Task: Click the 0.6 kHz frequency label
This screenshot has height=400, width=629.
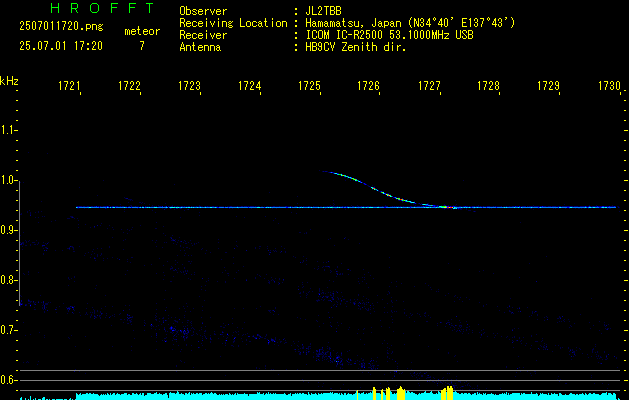Action: [x=8, y=380]
